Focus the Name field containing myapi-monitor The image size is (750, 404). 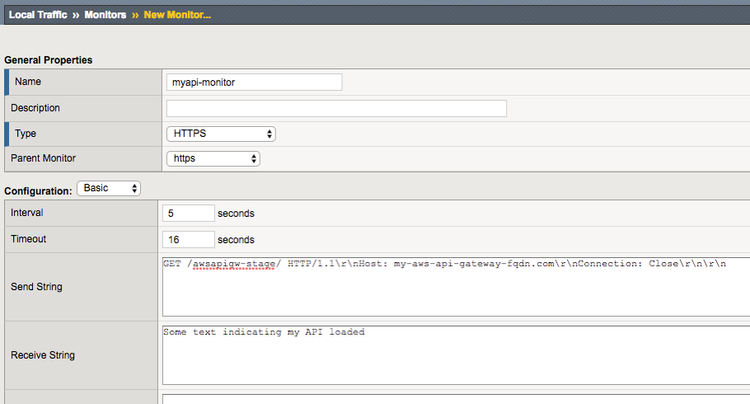pos(254,83)
